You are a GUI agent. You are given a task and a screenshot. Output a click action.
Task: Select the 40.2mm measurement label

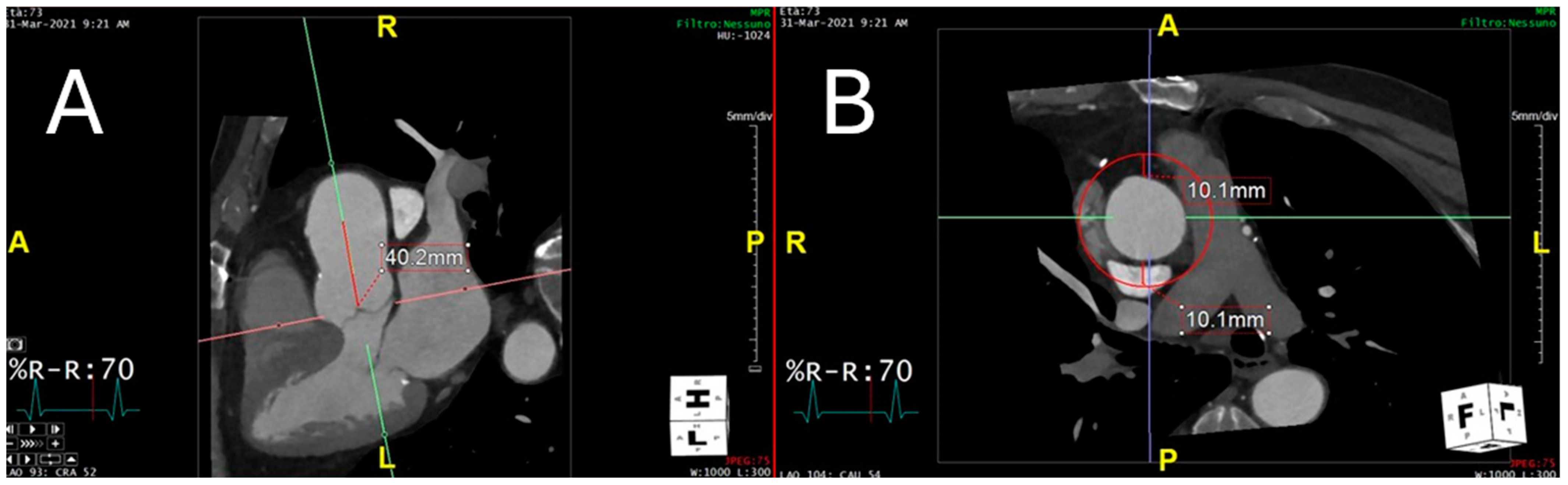point(424,258)
